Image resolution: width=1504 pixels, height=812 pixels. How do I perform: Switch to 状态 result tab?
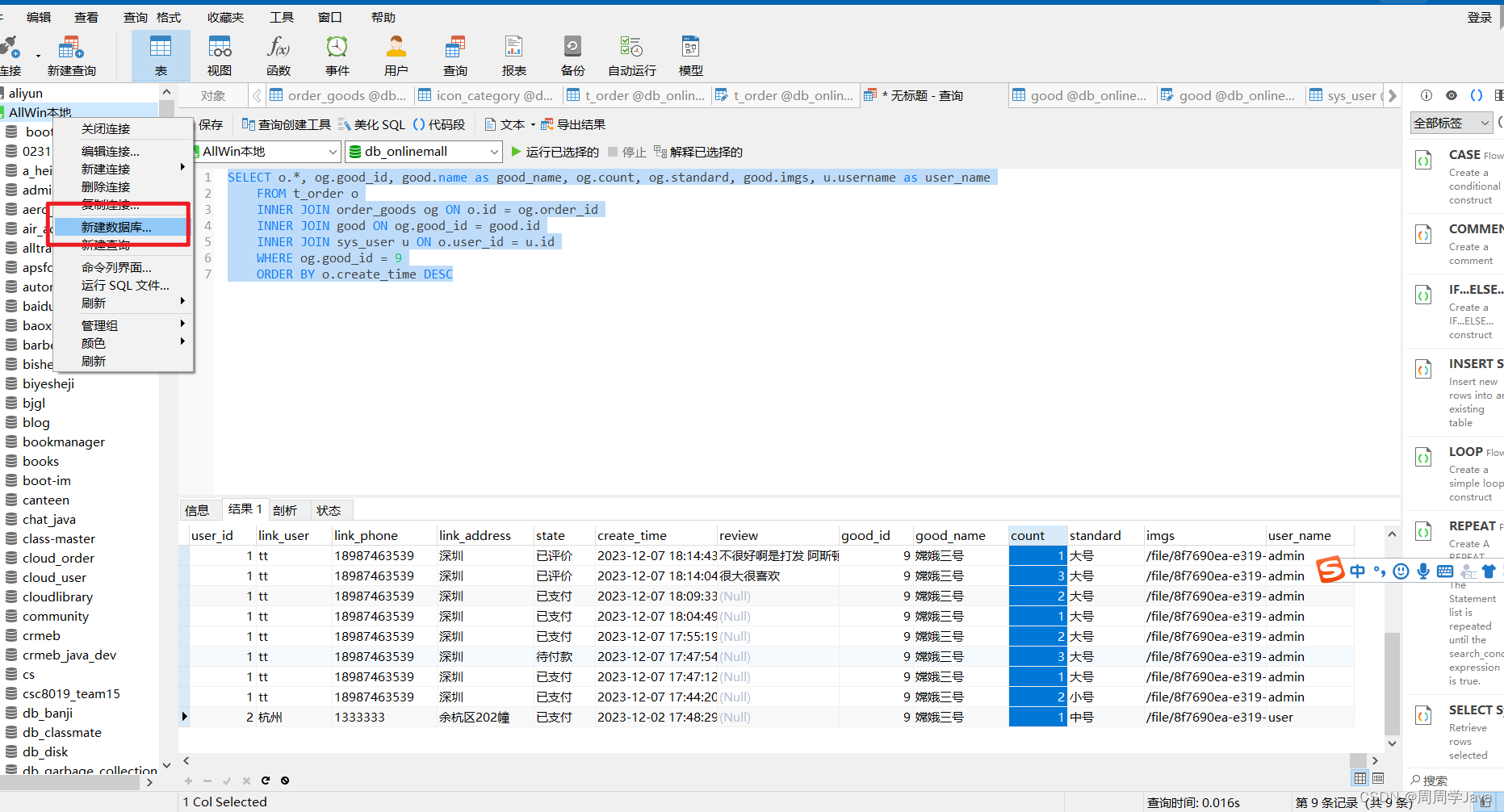pos(329,510)
